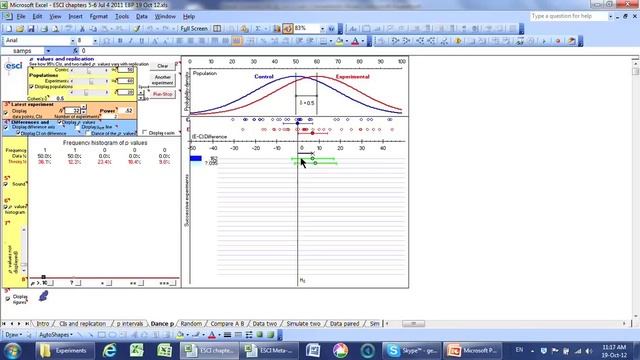Click the Fill Color paint bucket icon
This screenshot has width=640, height=360.
coord(339,41)
